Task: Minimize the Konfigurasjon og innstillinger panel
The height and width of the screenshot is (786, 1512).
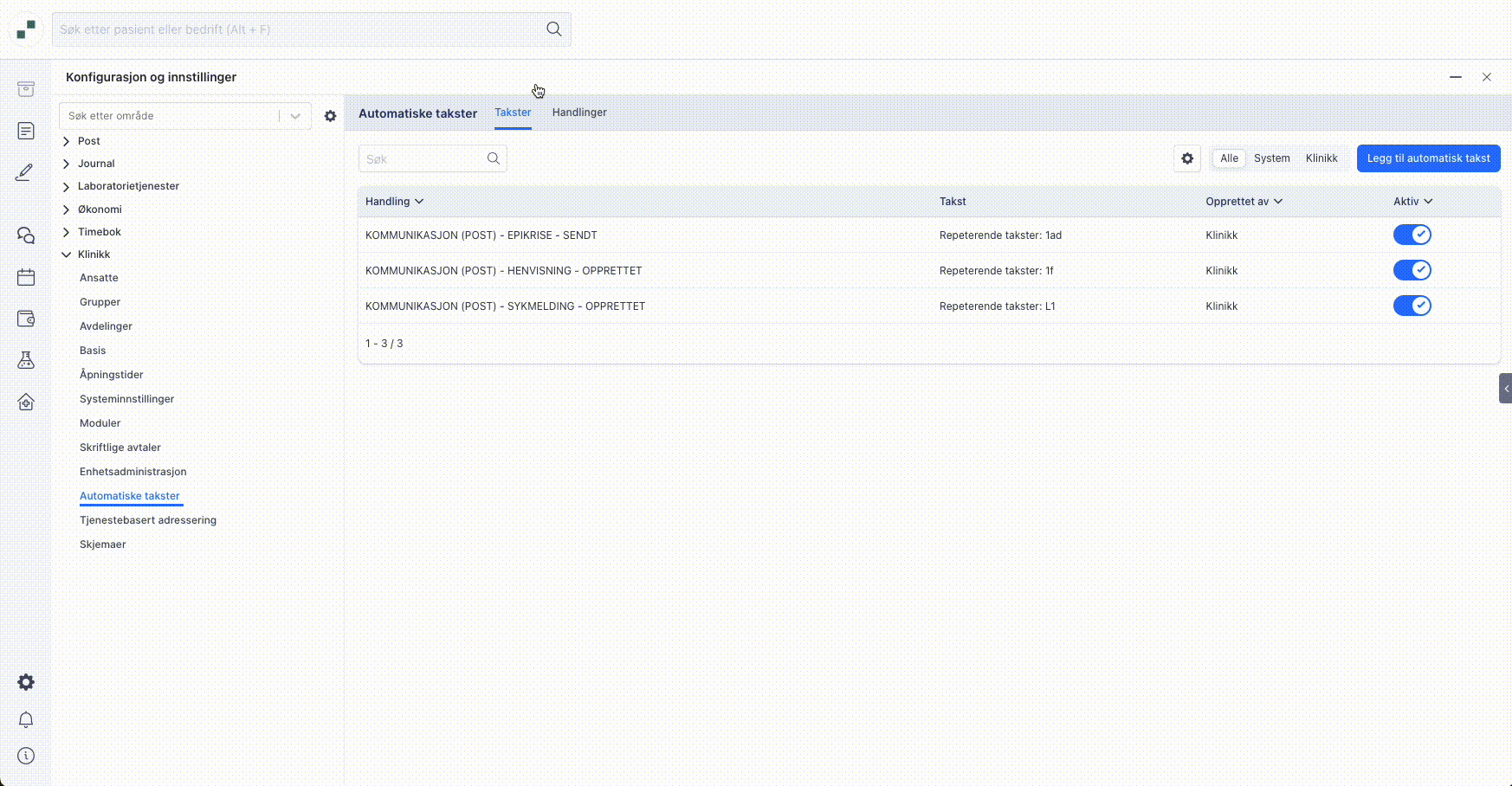Action: (1456, 77)
